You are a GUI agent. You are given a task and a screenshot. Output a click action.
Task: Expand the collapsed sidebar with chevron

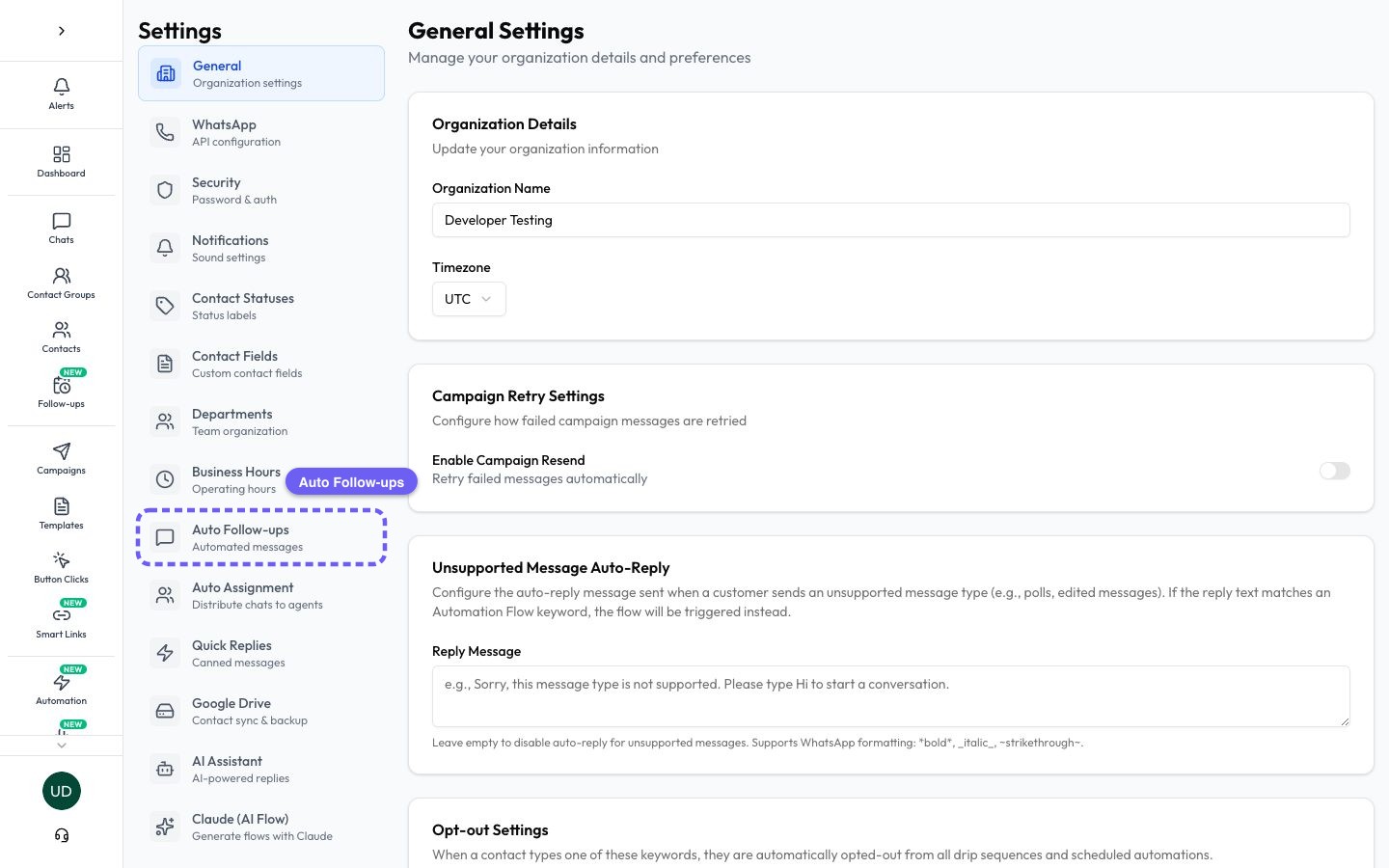click(61, 31)
